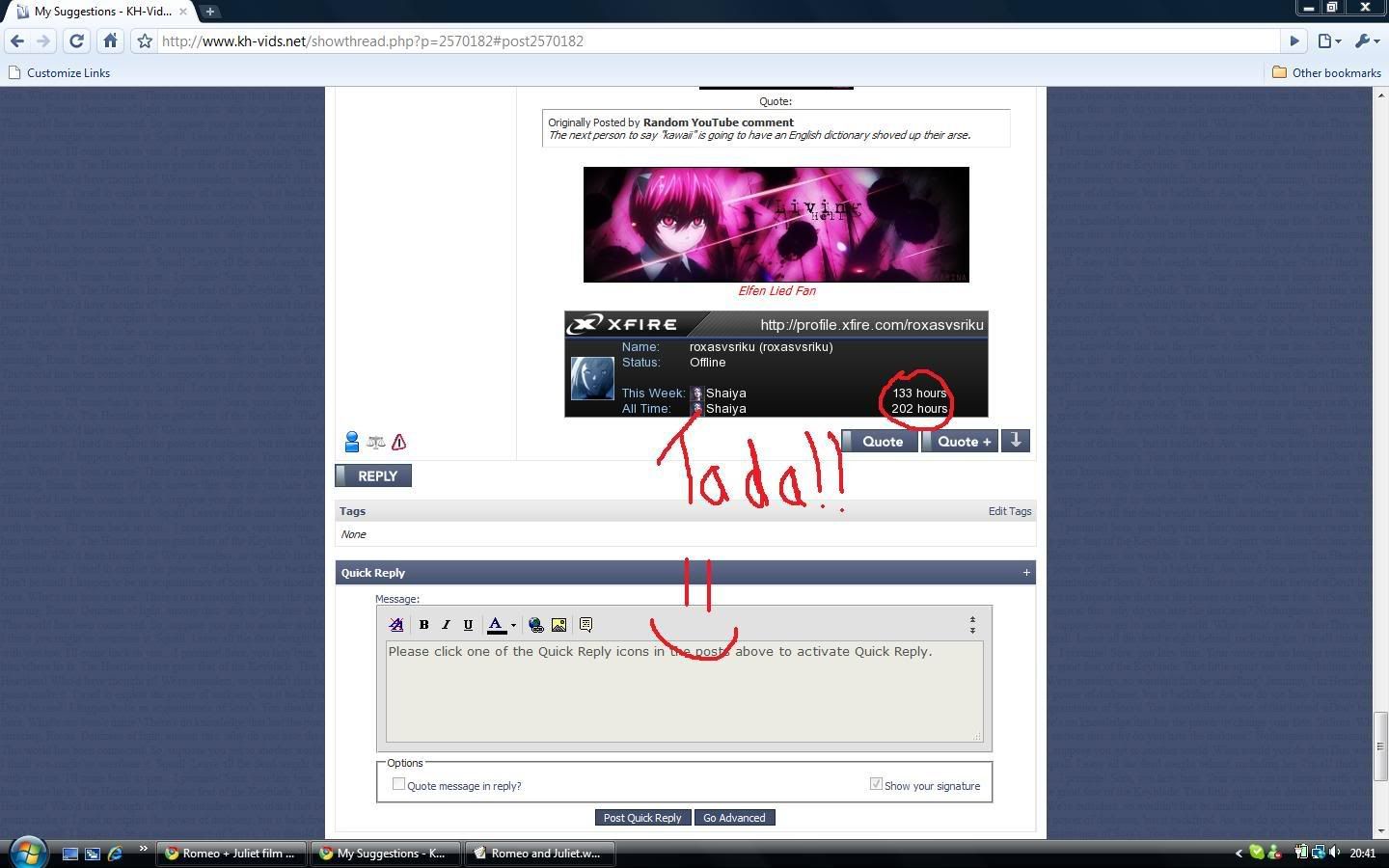Open the Edit Tags link
Image resolution: width=1389 pixels, height=868 pixels.
(x=1010, y=511)
